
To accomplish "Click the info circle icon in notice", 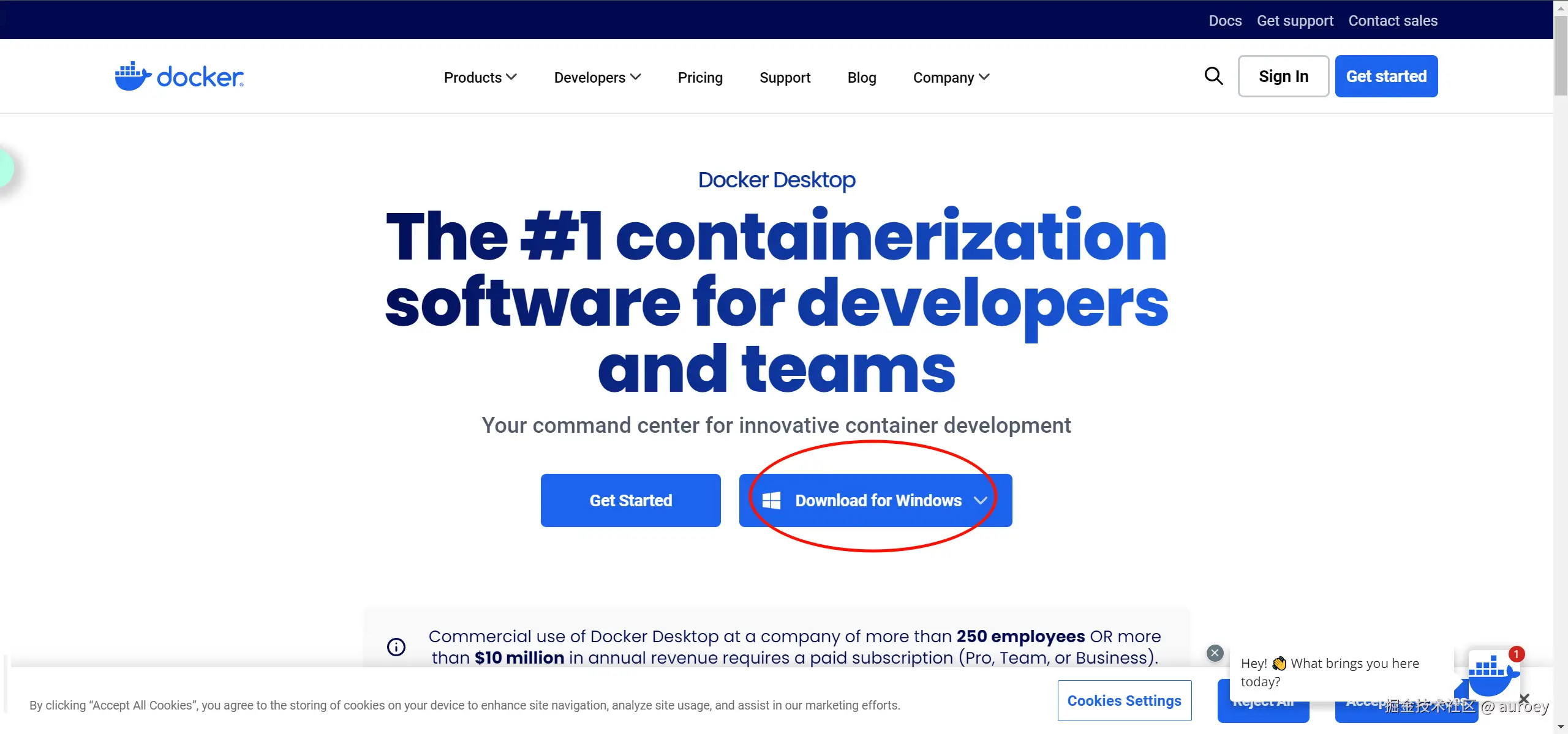I will click(396, 646).
